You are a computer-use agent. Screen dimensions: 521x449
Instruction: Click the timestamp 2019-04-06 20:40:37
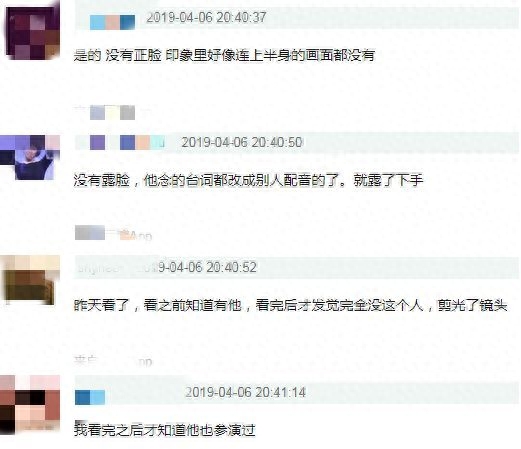coord(206,17)
